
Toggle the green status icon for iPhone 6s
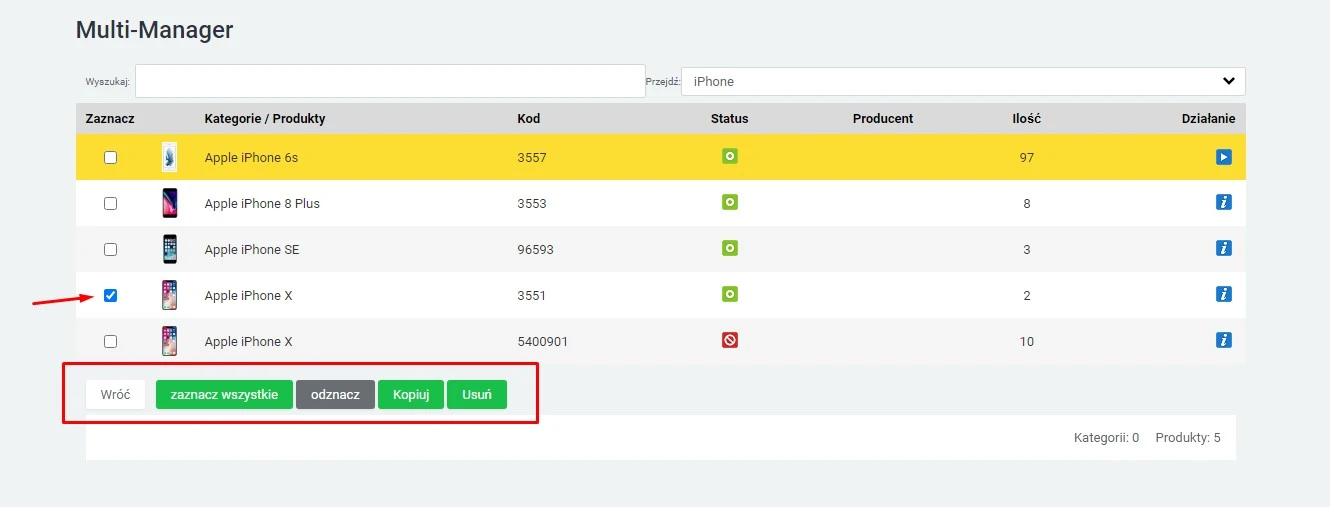[x=729, y=157]
